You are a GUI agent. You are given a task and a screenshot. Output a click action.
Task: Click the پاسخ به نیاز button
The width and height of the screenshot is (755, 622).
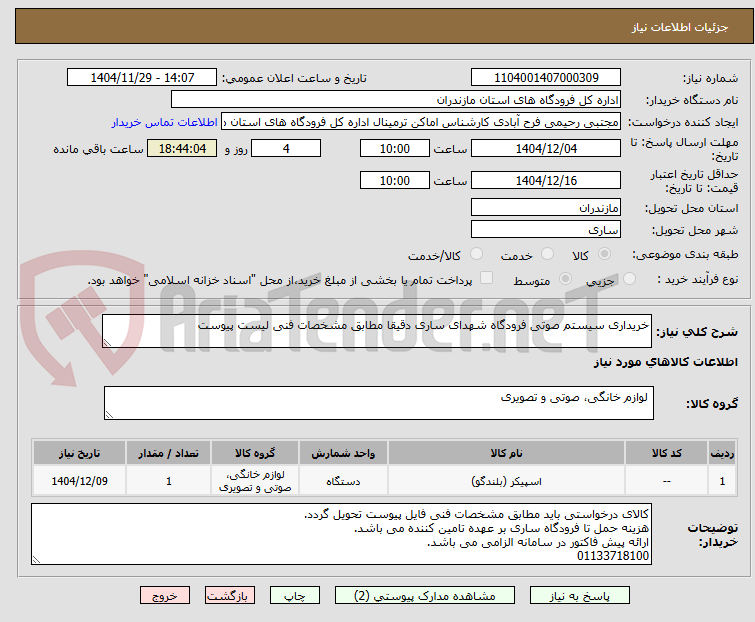[580, 596]
